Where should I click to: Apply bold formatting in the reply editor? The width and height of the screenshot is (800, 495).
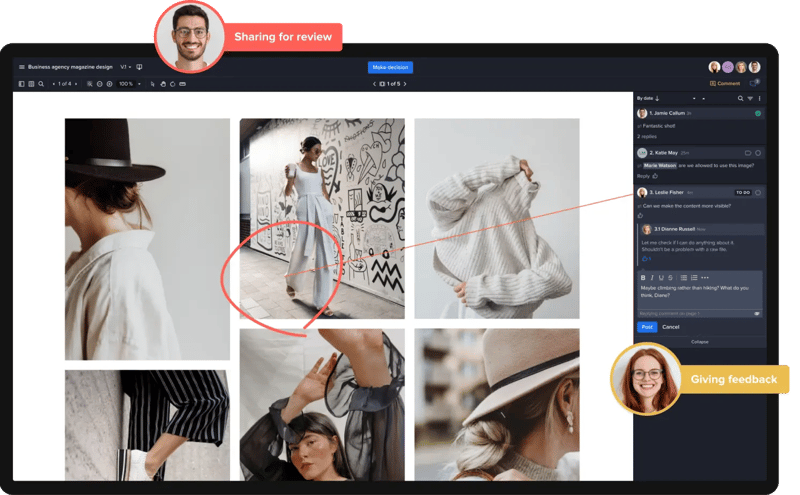[643, 277]
